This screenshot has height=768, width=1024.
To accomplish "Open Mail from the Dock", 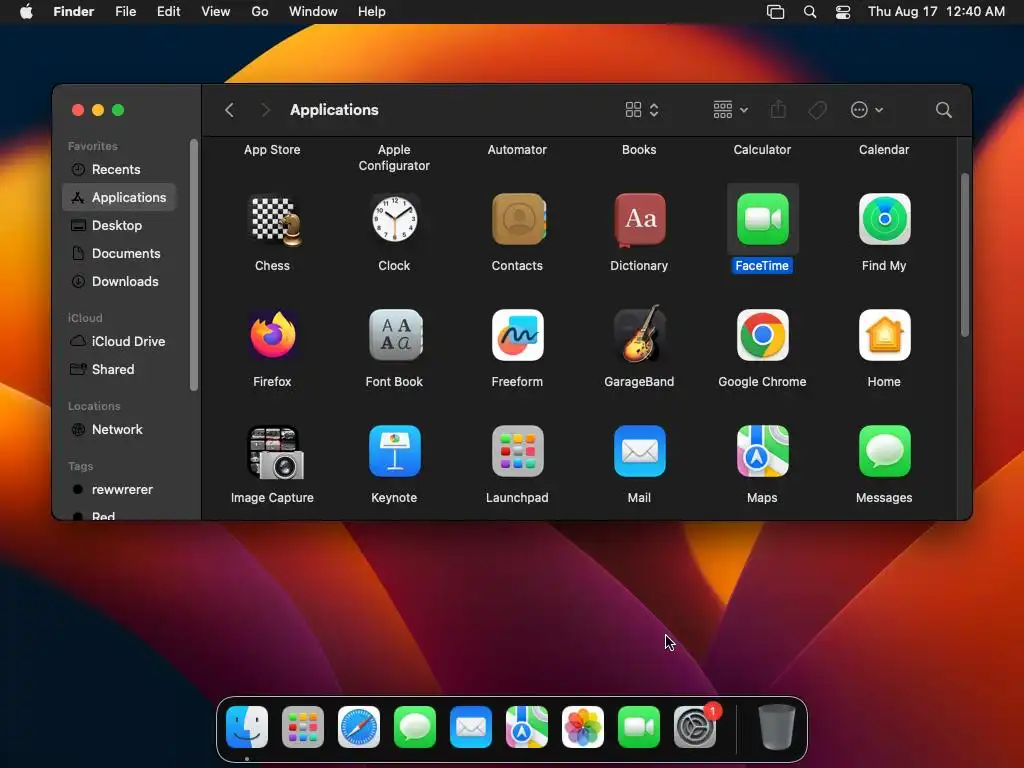I will point(471,727).
